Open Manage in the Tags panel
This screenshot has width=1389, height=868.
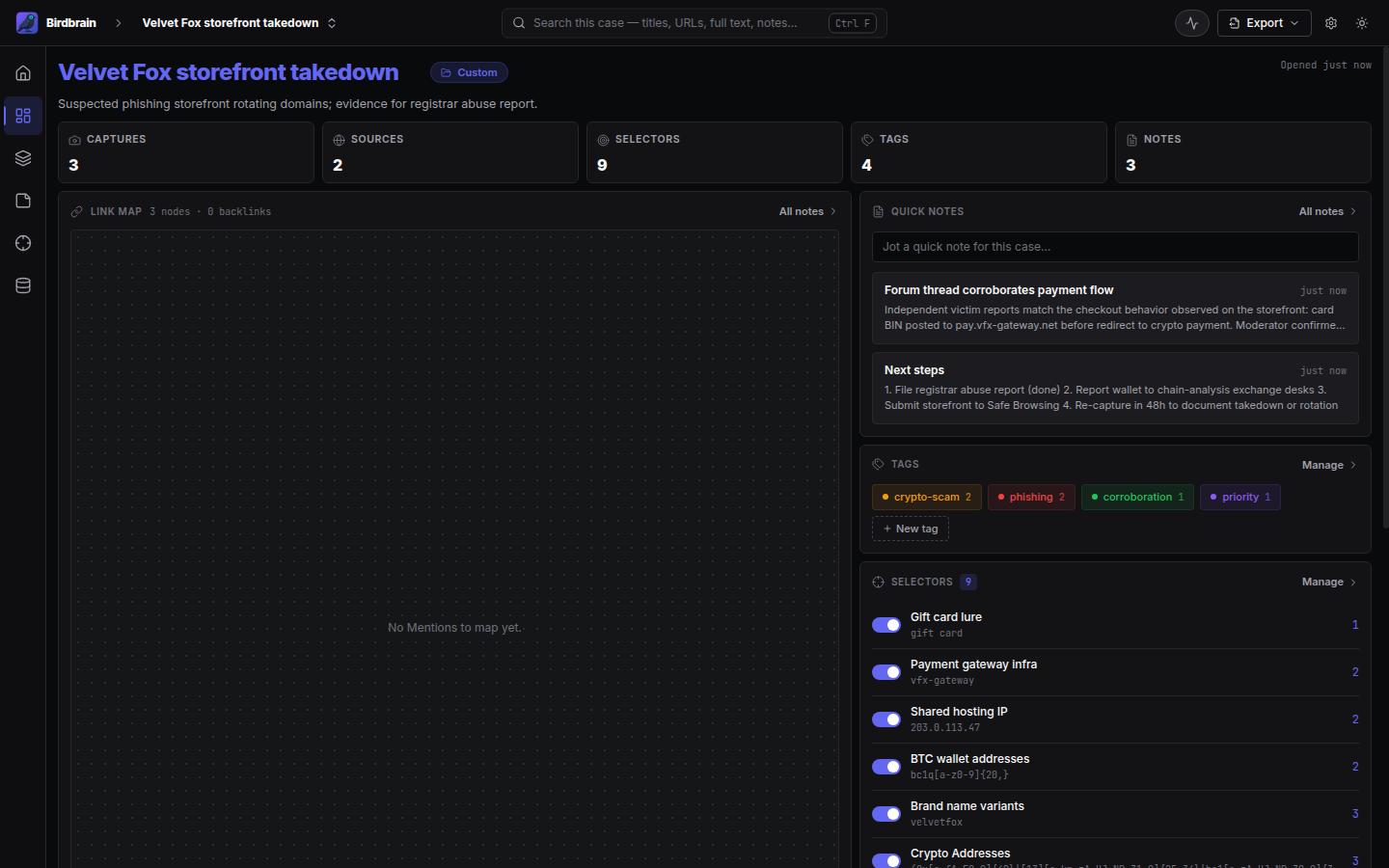click(1329, 465)
